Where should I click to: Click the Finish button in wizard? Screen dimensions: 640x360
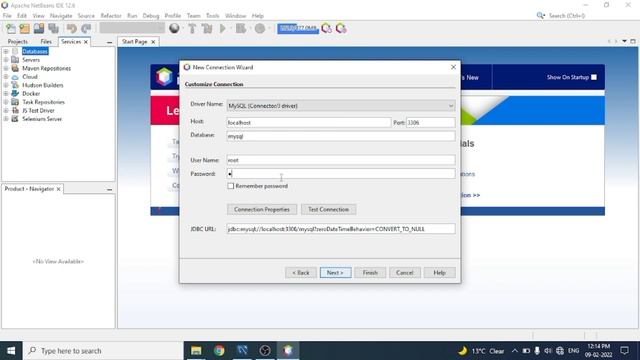[x=370, y=273]
